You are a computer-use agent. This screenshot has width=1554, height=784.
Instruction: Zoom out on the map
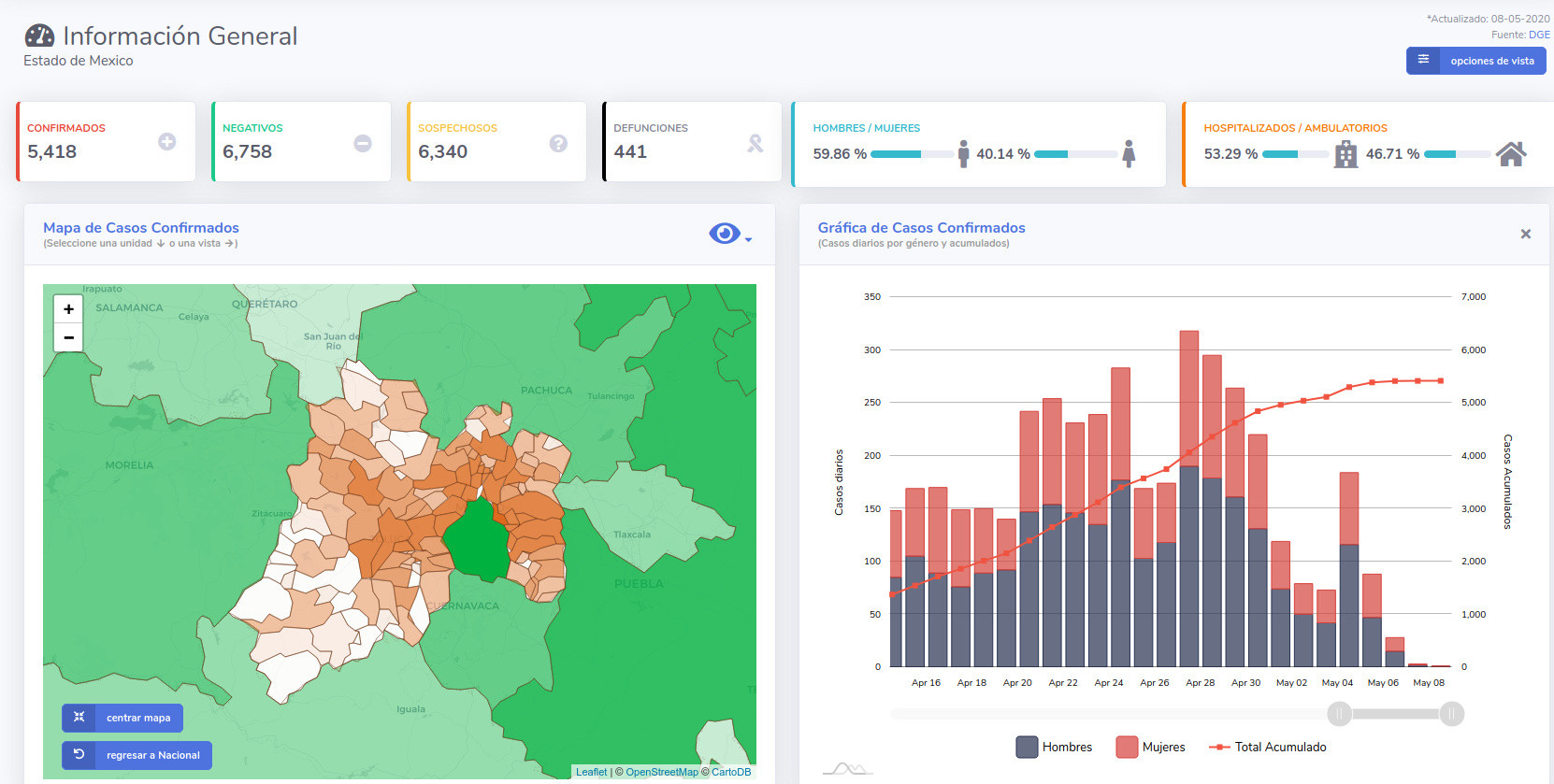pos(68,337)
